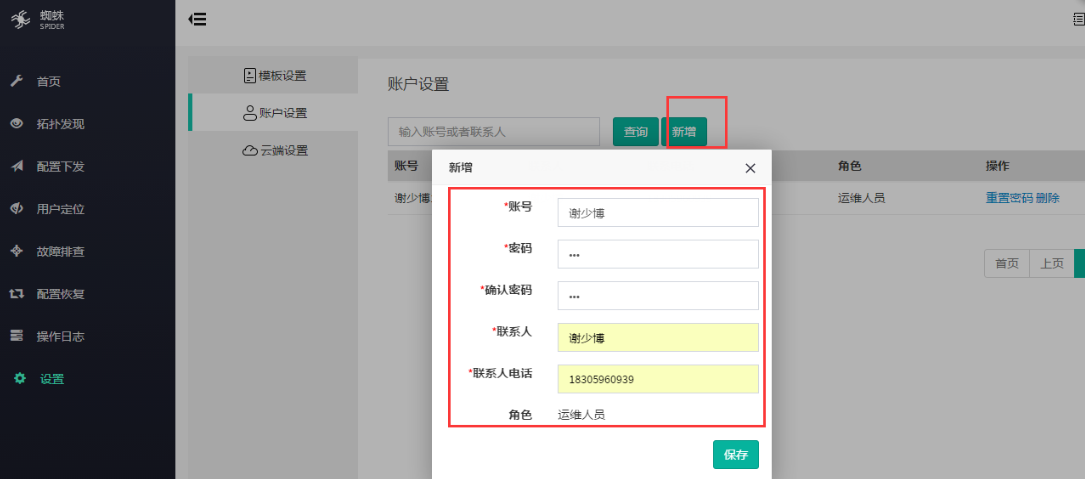The height and width of the screenshot is (479, 1085).
Task: Click the 重置密码 link
Action: pos(1008,198)
